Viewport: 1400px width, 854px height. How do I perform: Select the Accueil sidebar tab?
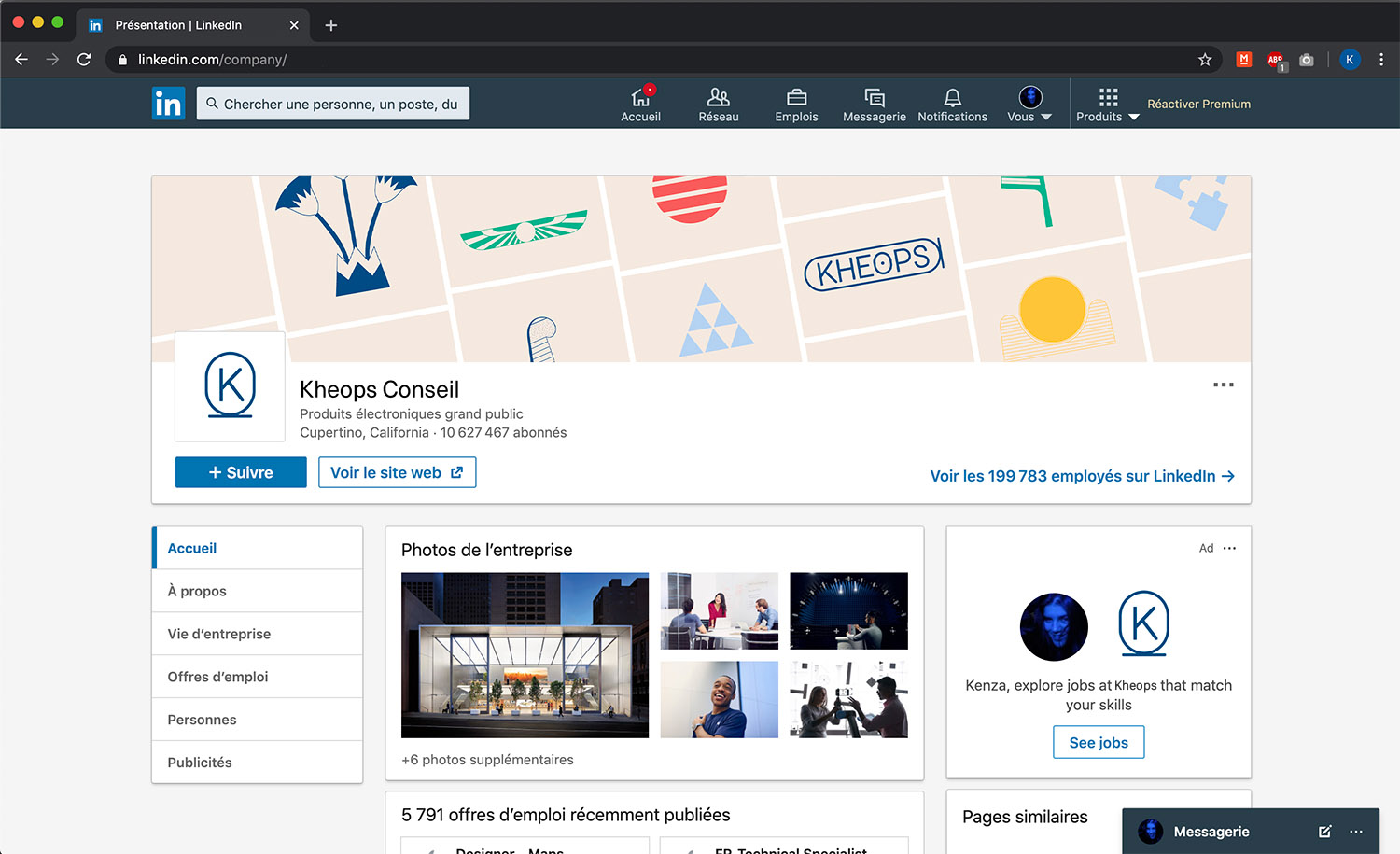pos(257,548)
